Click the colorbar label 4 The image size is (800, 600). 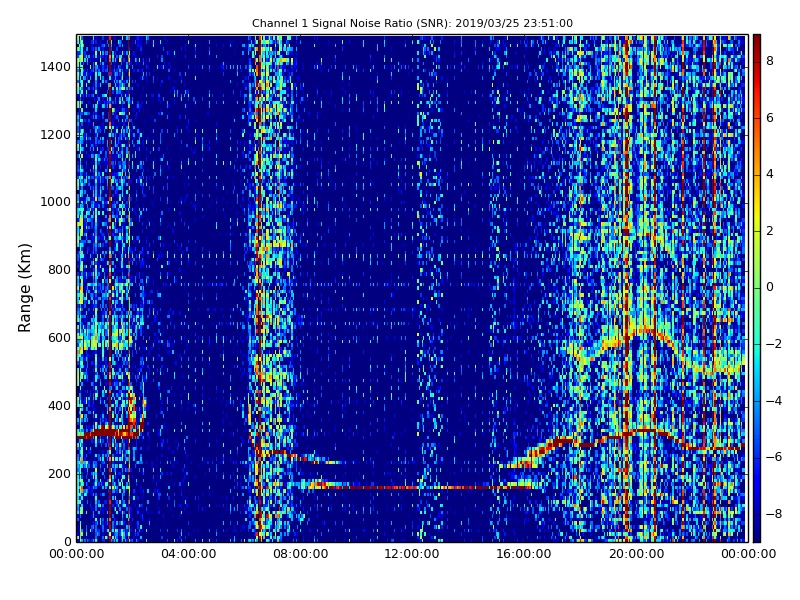click(x=770, y=174)
